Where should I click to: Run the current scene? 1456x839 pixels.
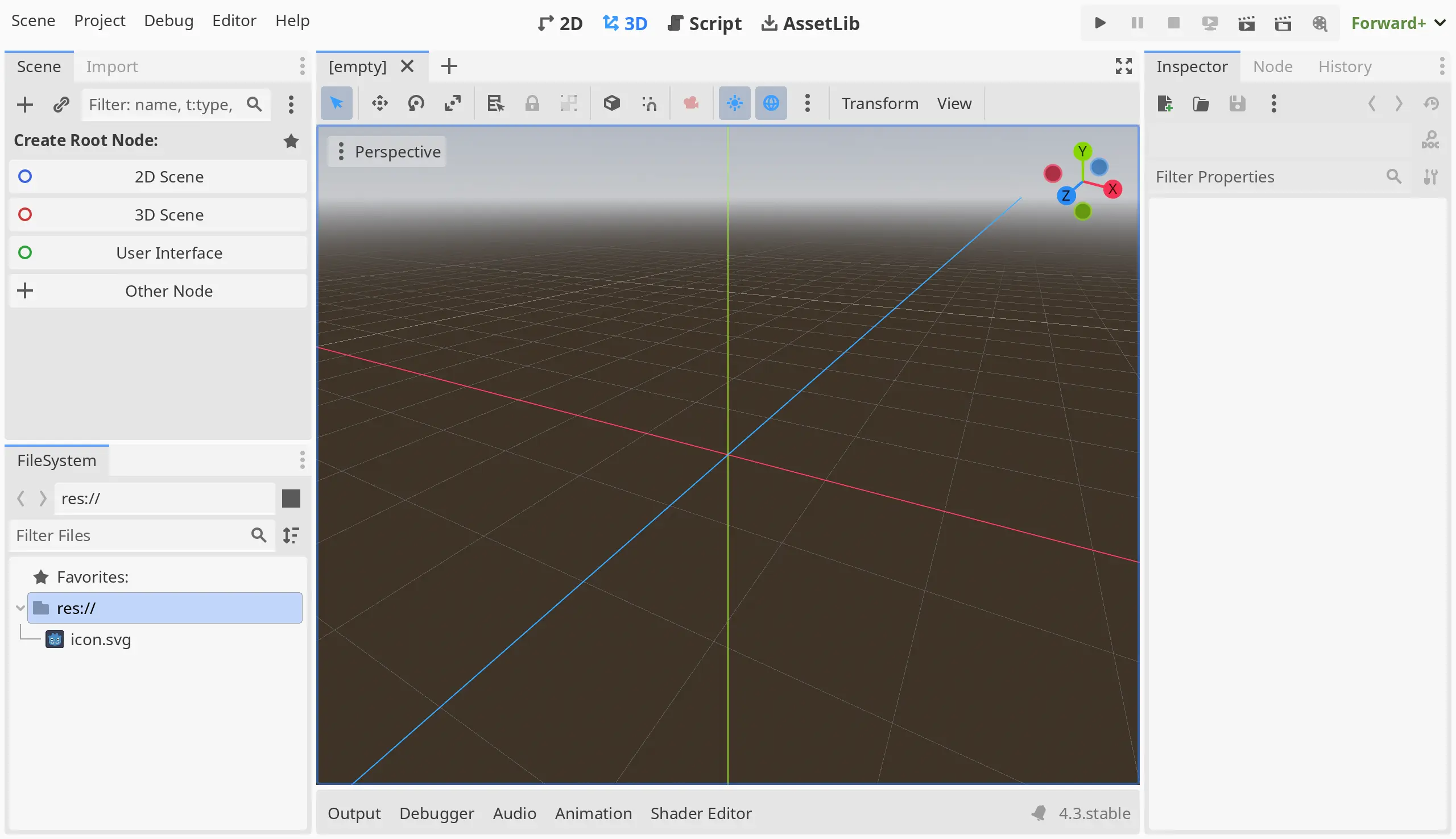pos(1246,23)
